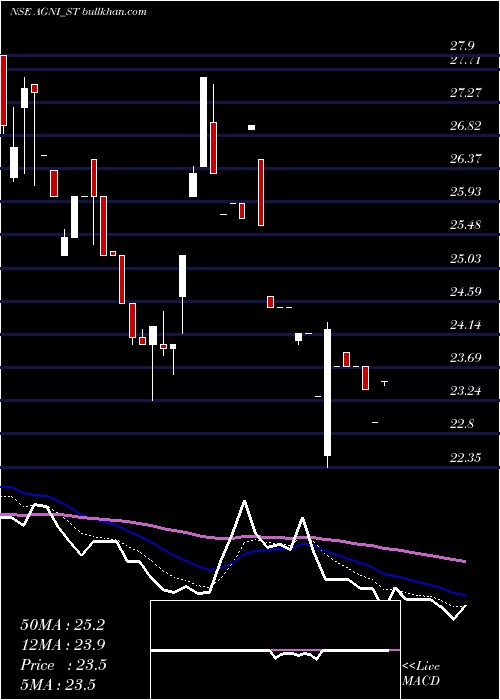Click the 5MA : 23.5 readout

58,685
